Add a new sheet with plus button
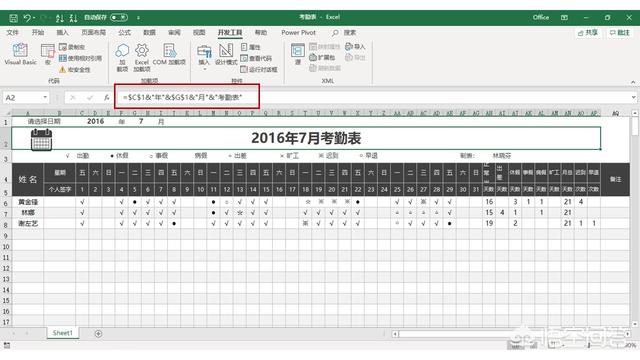Image resolution: width=640 pixels, height=360 pixels. click(98, 334)
